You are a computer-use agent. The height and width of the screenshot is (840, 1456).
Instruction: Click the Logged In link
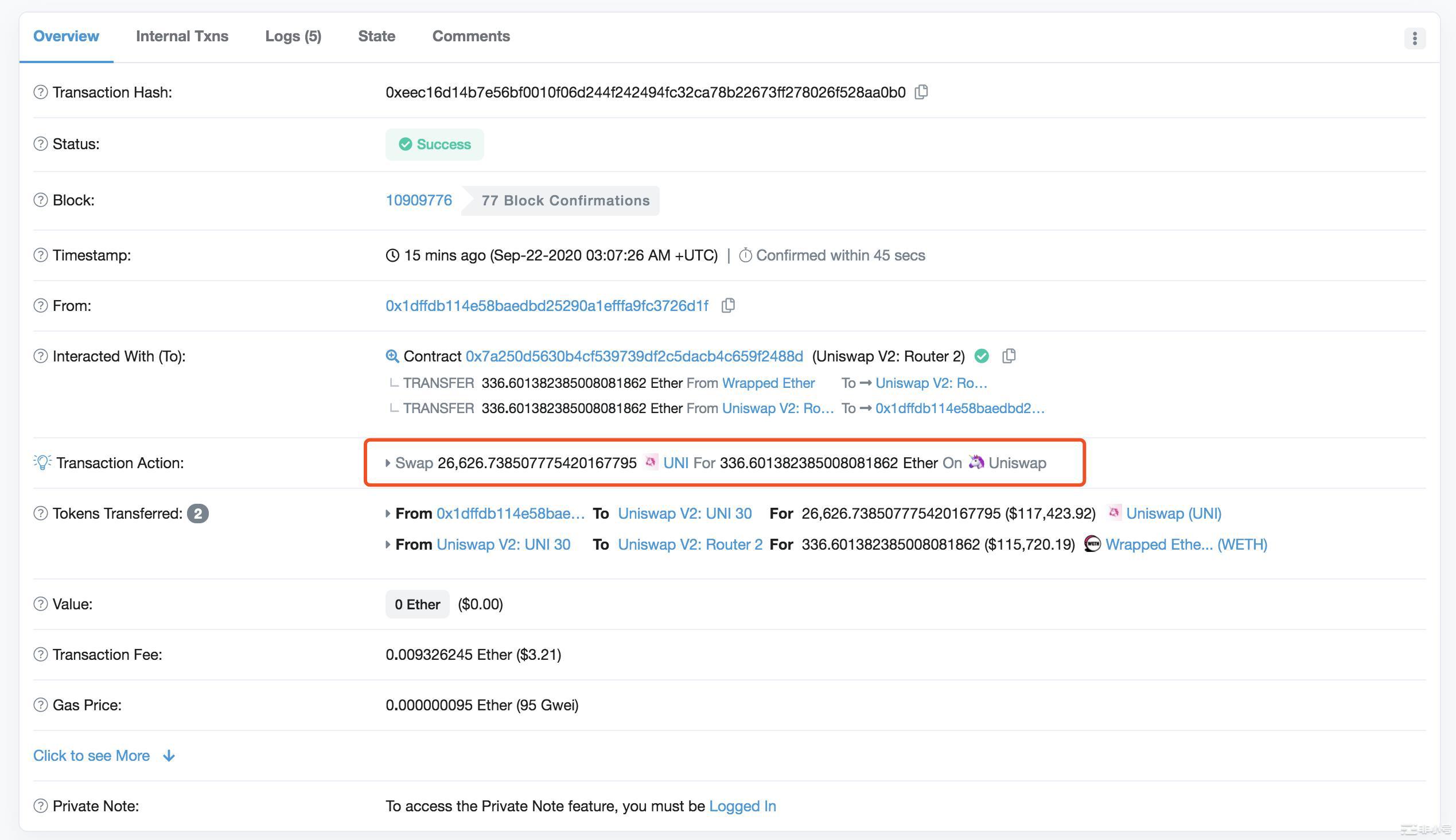coord(742,806)
